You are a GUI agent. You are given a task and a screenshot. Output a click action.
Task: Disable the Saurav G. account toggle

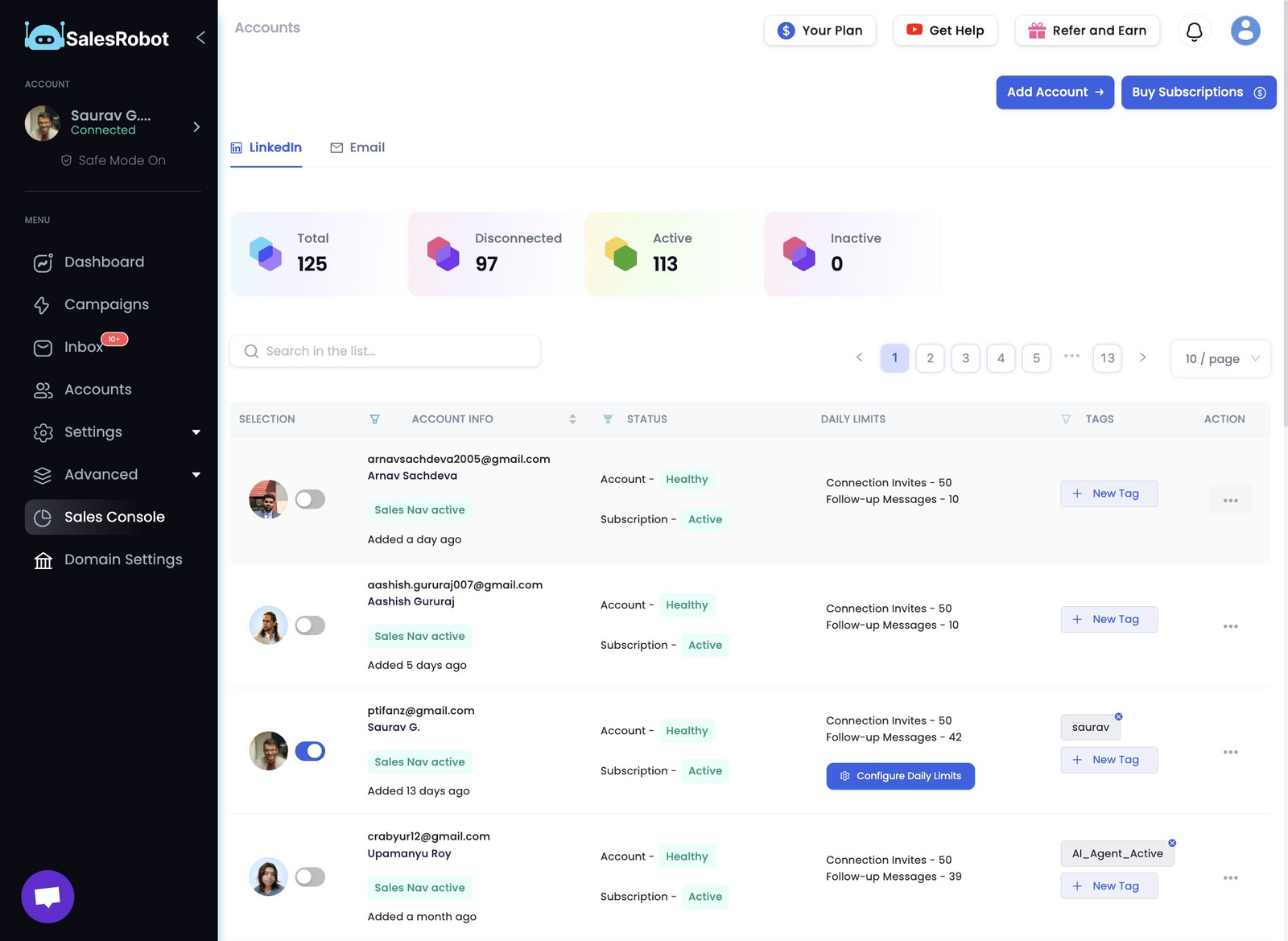click(310, 751)
